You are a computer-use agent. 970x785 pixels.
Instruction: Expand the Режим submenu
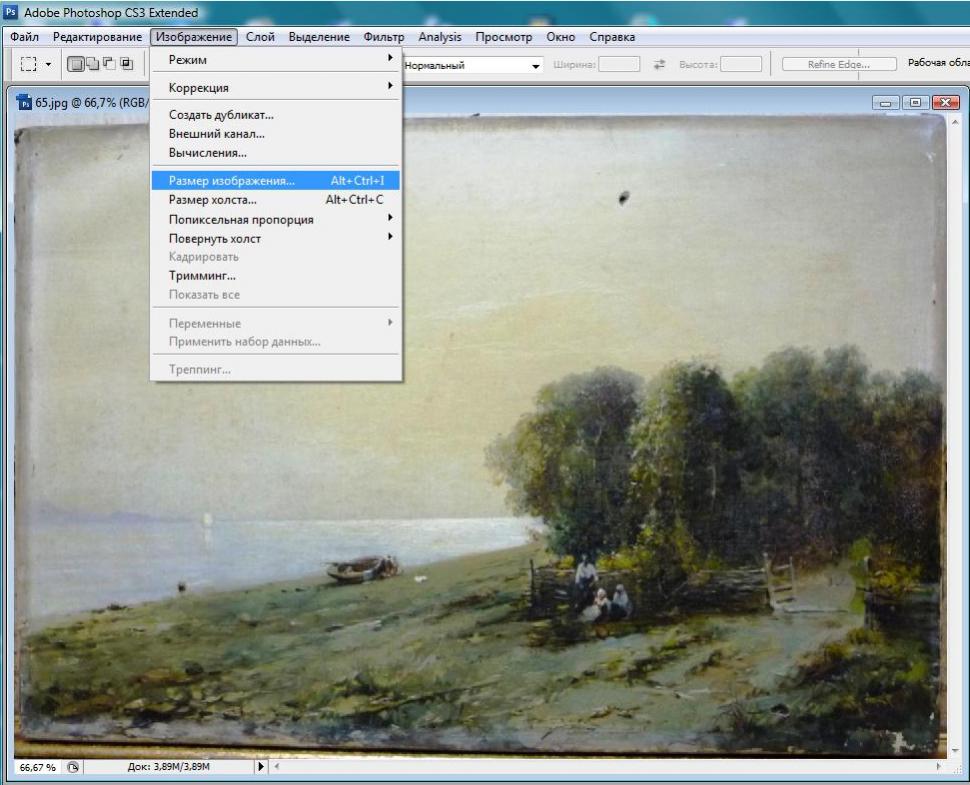pyautogui.click(x=276, y=60)
